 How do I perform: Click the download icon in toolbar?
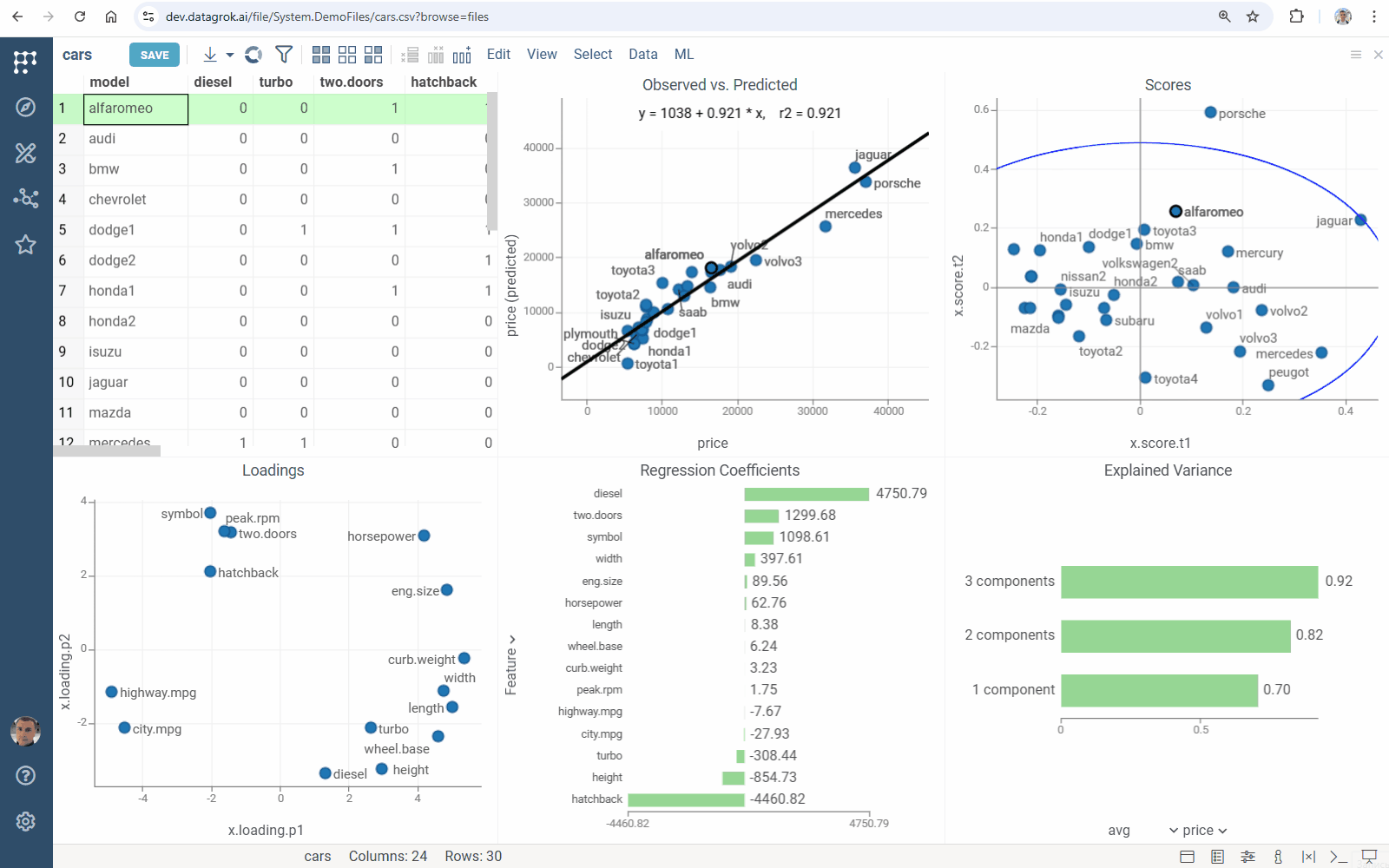click(210, 55)
